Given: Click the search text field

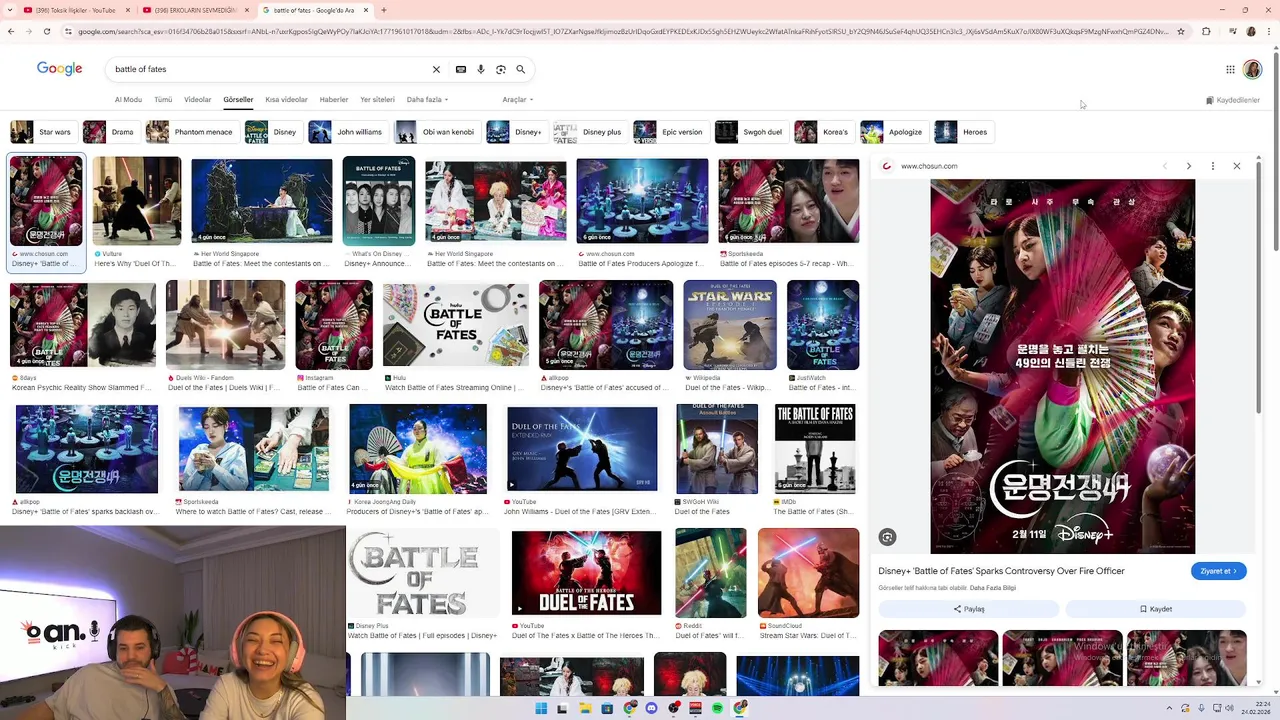Looking at the screenshot, I should [270, 69].
